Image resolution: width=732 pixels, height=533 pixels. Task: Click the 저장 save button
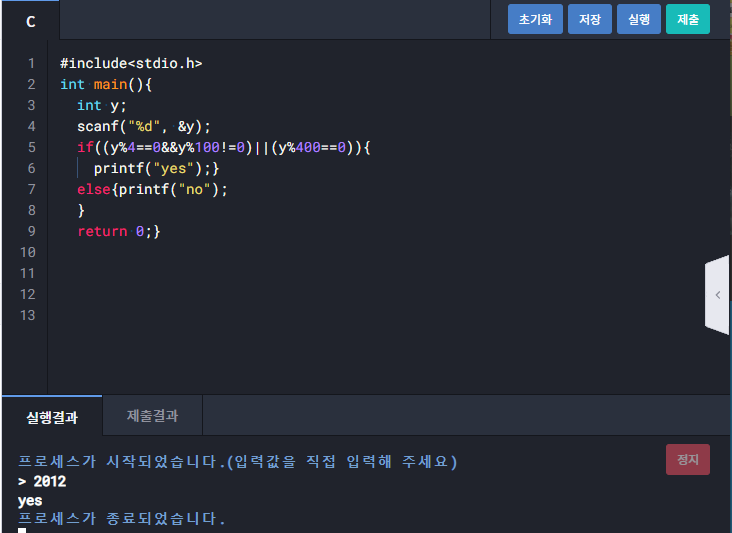tap(590, 19)
